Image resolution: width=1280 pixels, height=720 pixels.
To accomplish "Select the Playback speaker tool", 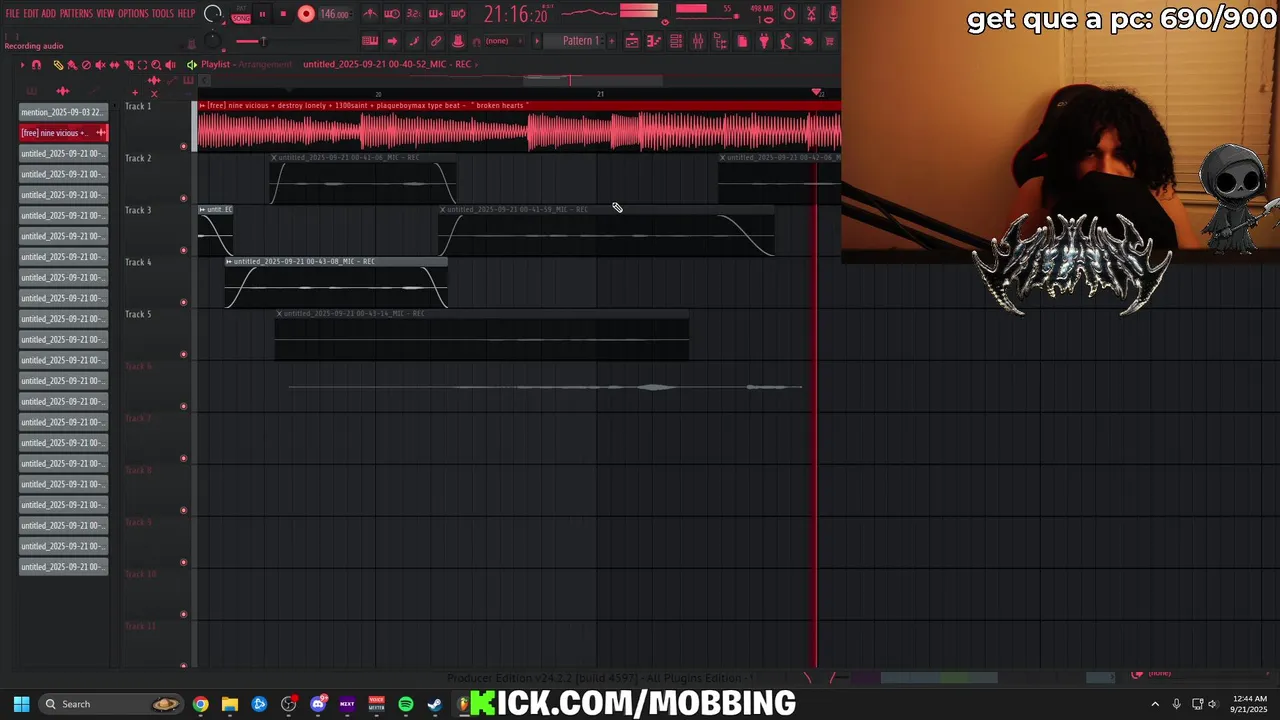I will coord(171,65).
